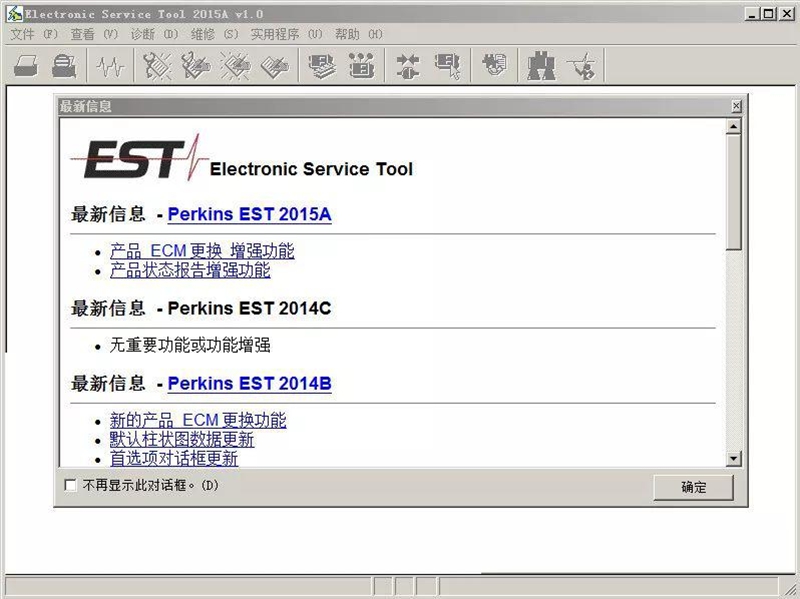
Task: Open the 查看 (V) menu
Action: click(x=94, y=34)
